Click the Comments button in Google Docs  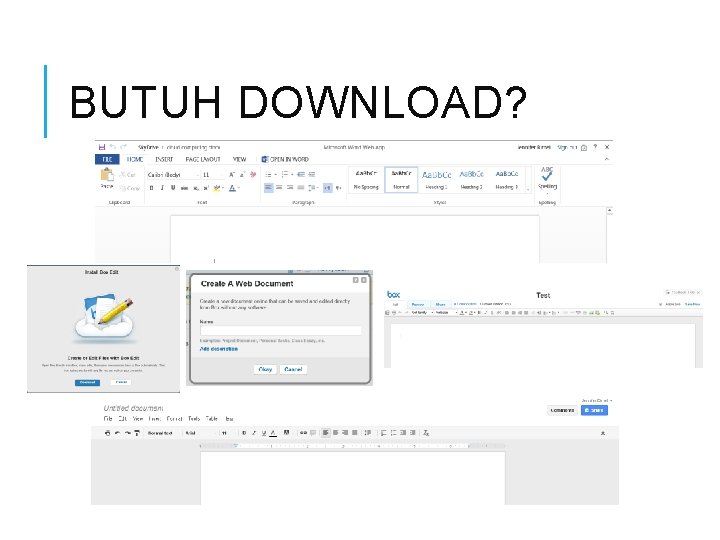coord(562,410)
